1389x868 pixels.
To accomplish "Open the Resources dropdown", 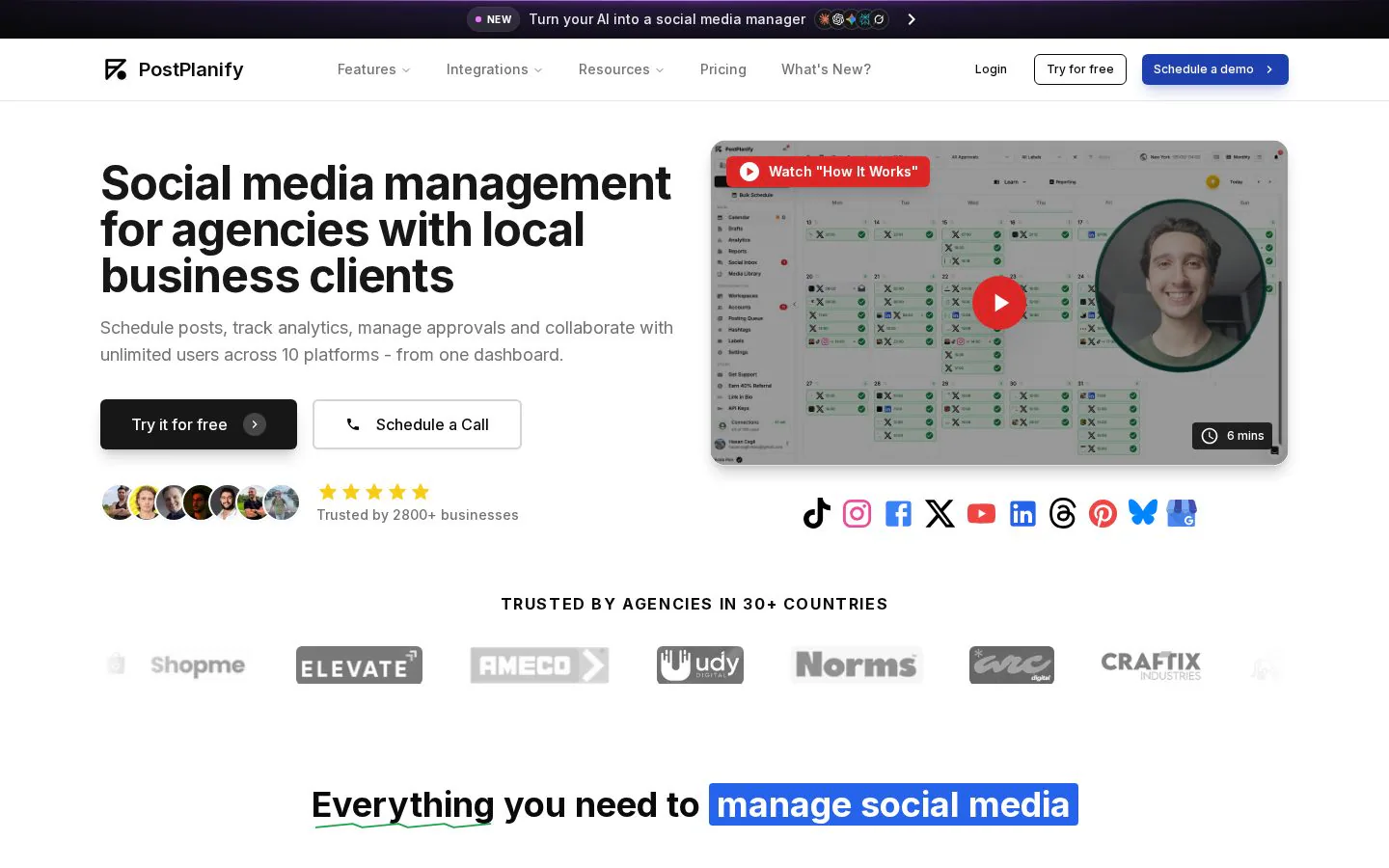I will (x=621, y=69).
